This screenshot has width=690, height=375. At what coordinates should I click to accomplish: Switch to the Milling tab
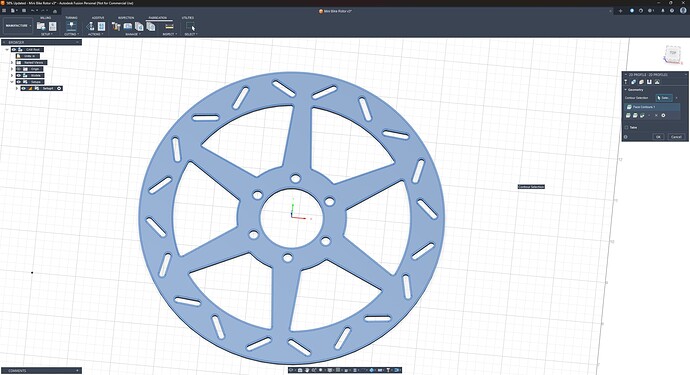point(46,18)
